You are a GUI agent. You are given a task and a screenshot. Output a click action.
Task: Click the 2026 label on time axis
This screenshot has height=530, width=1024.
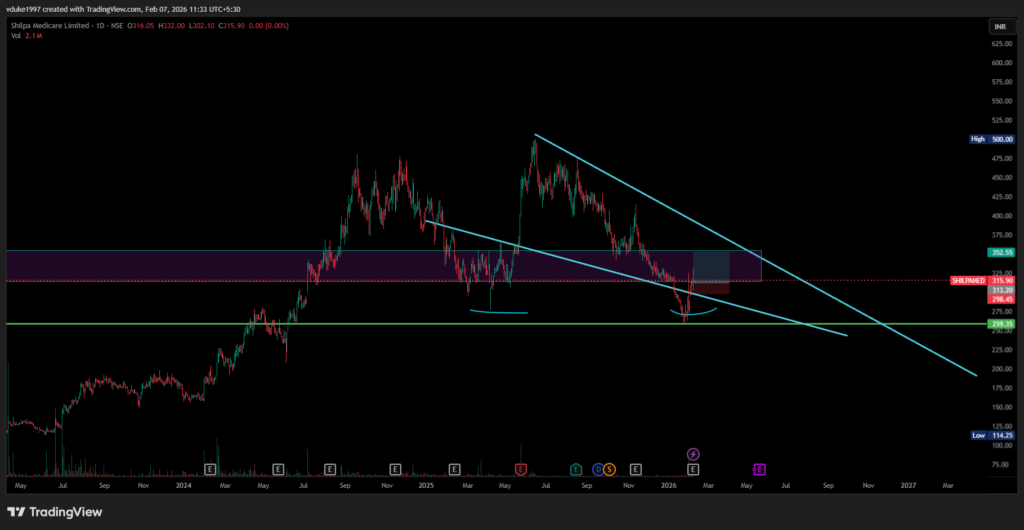(668, 485)
